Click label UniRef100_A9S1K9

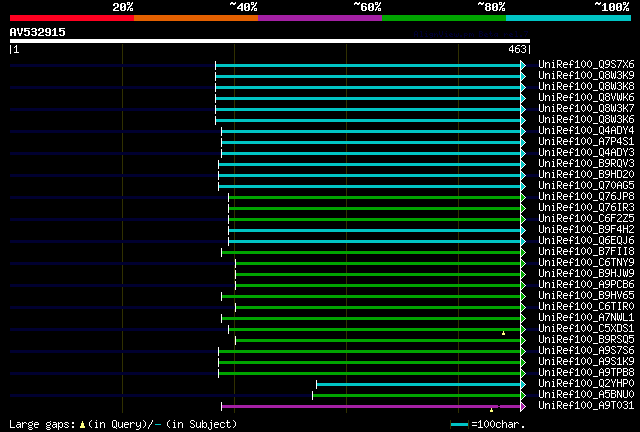(586, 362)
